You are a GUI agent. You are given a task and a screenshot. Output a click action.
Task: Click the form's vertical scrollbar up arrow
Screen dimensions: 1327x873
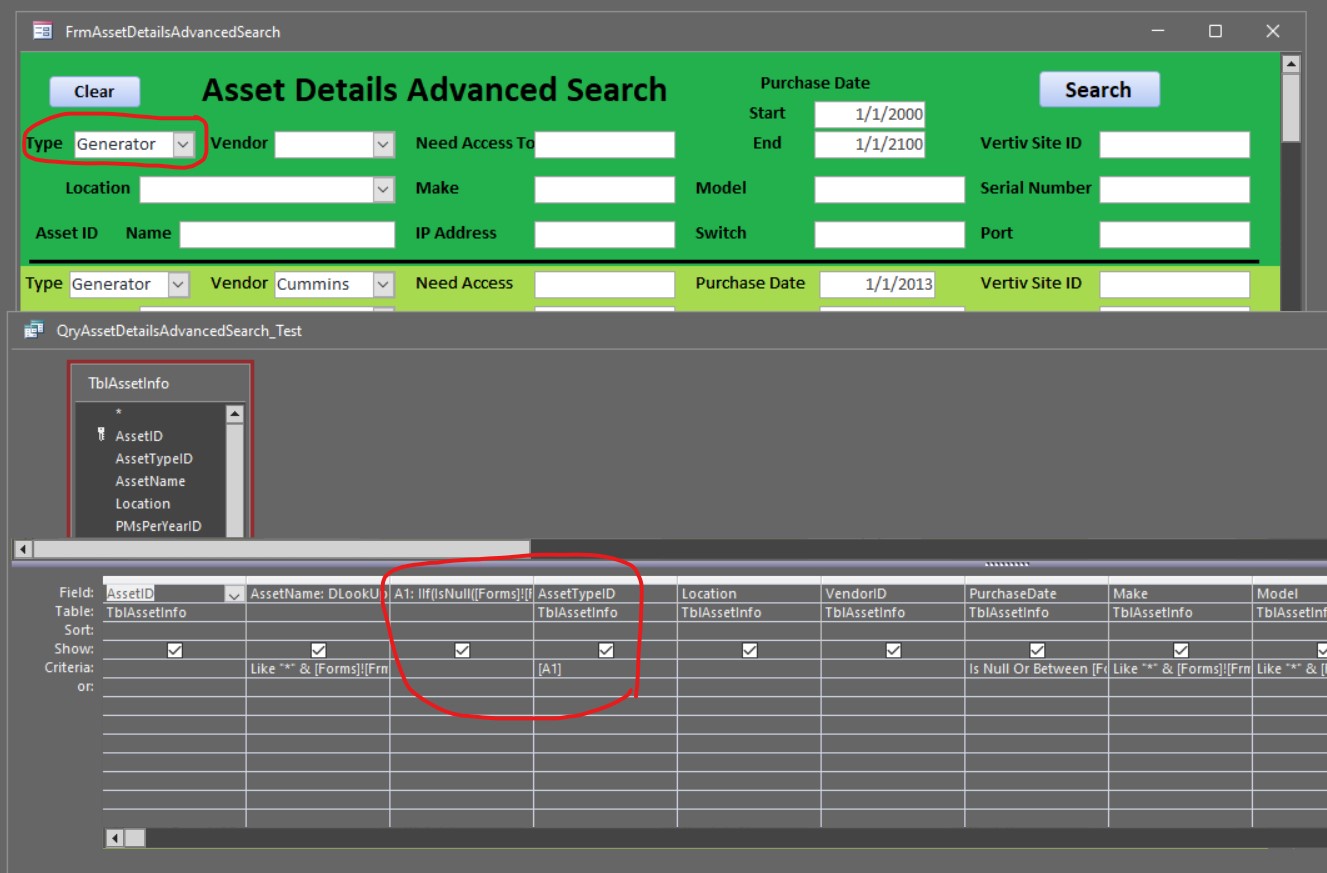click(1291, 64)
